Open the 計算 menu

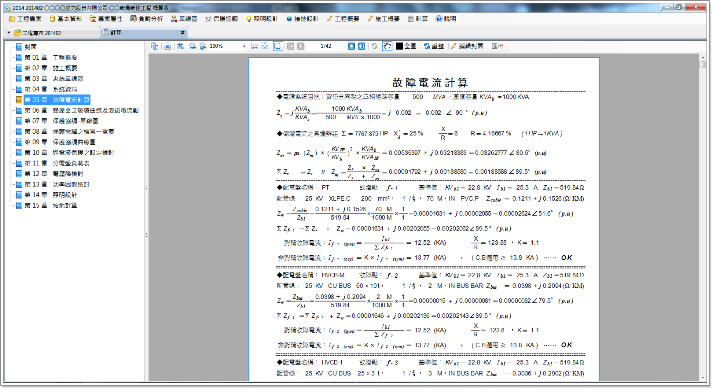[x=418, y=19]
